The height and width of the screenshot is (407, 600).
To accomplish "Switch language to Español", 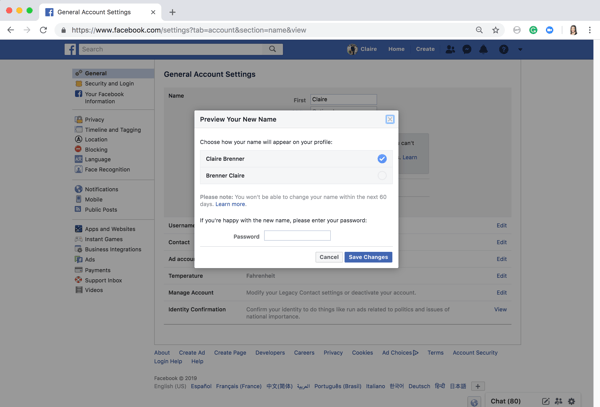I will tap(201, 386).
